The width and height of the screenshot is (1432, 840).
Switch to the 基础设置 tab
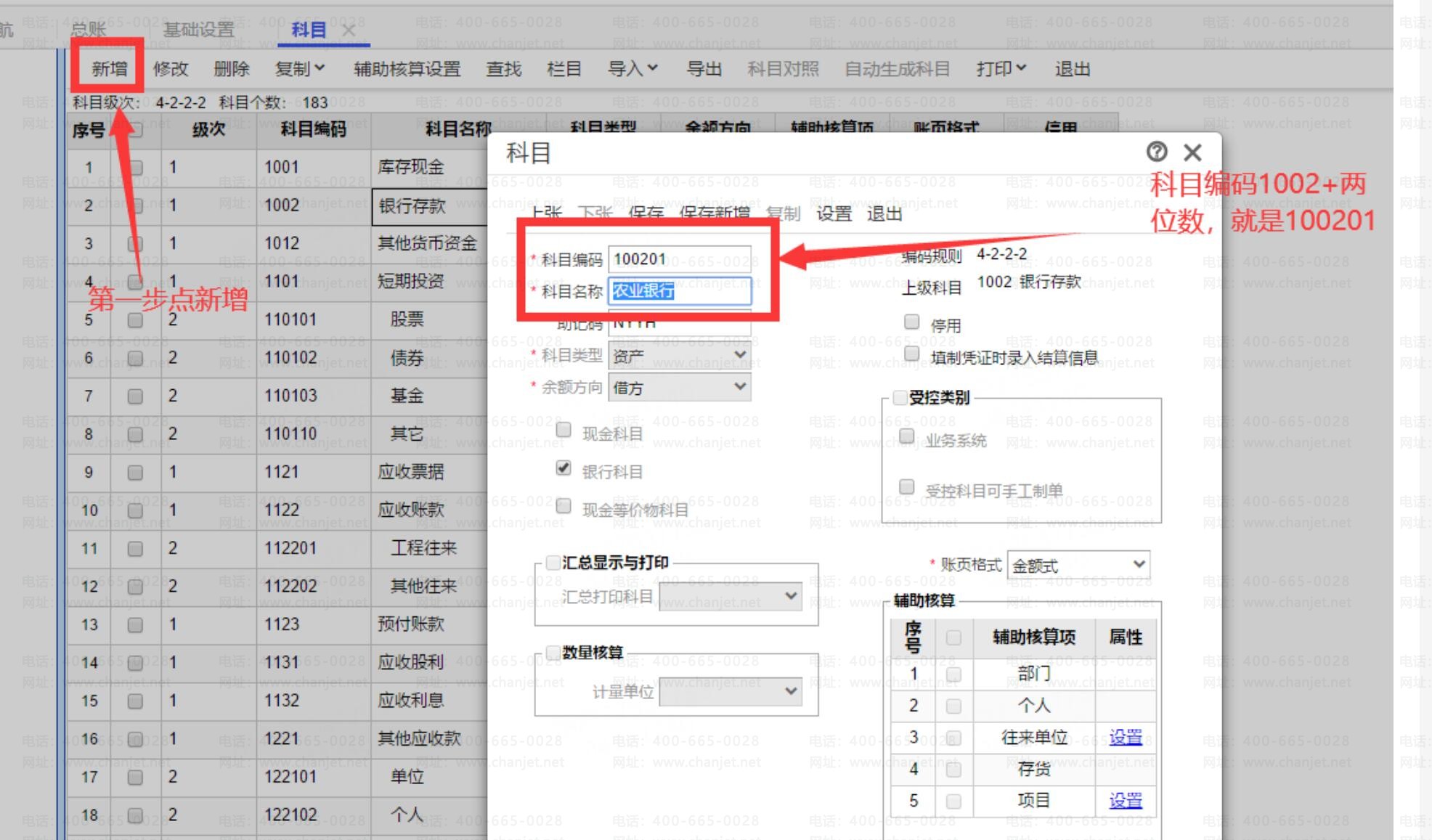[198, 30]
